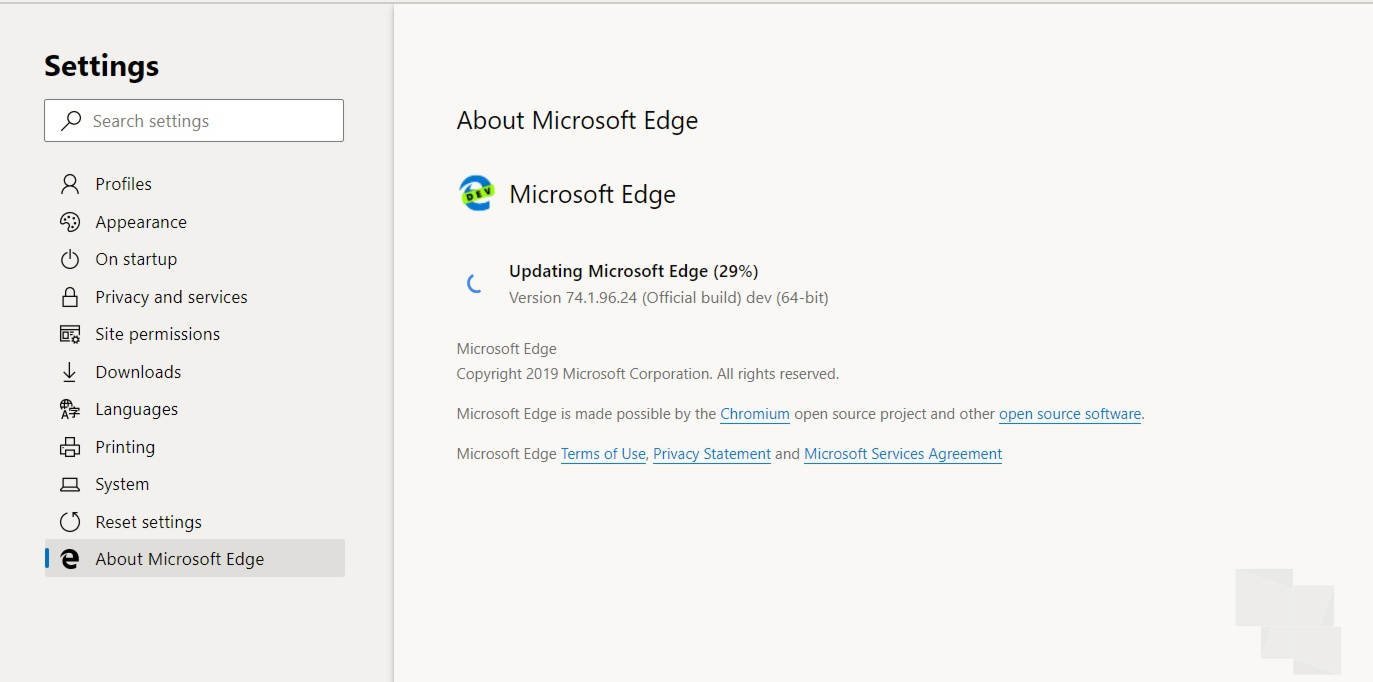Open the Microsoft Services Agreement
Image resolution: width=1373 pixels, height=682 pixels.
902,453
